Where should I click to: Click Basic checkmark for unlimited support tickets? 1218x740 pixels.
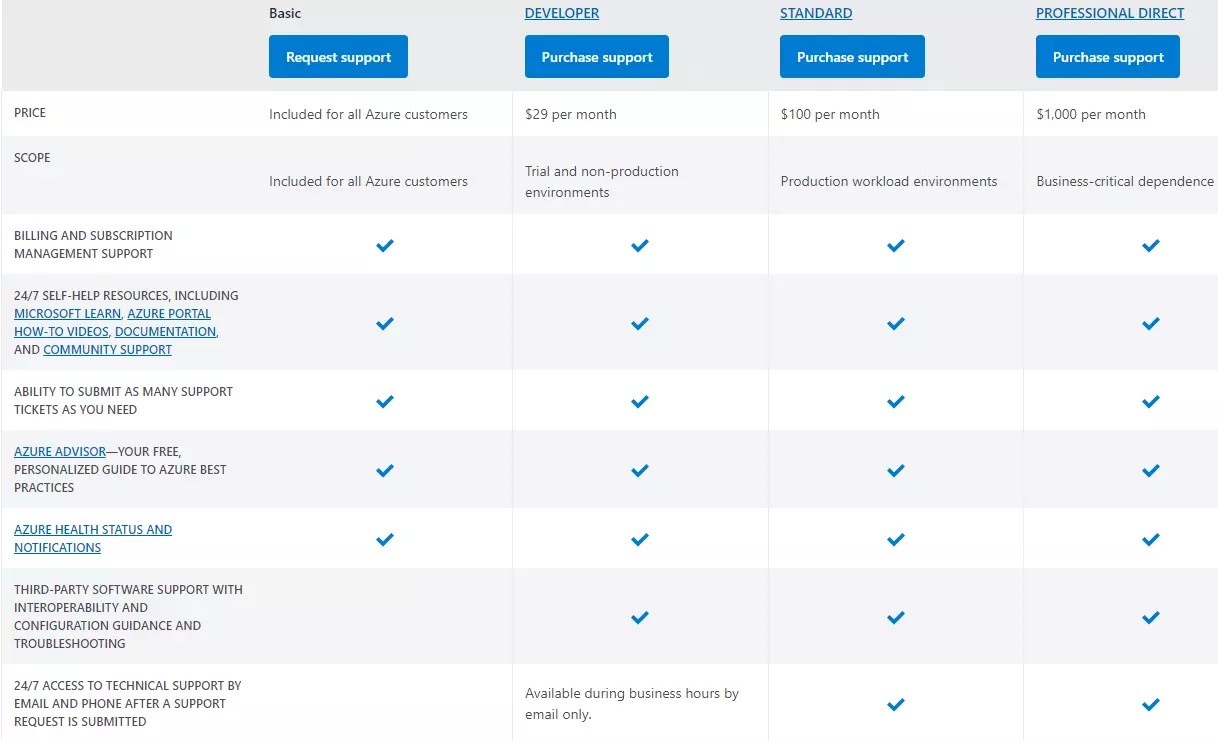[384, 401]
